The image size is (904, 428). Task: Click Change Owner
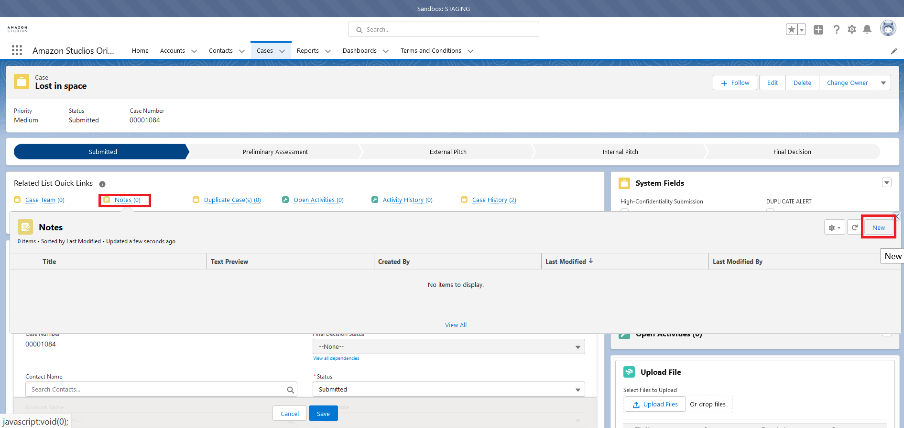pos(847,83)
